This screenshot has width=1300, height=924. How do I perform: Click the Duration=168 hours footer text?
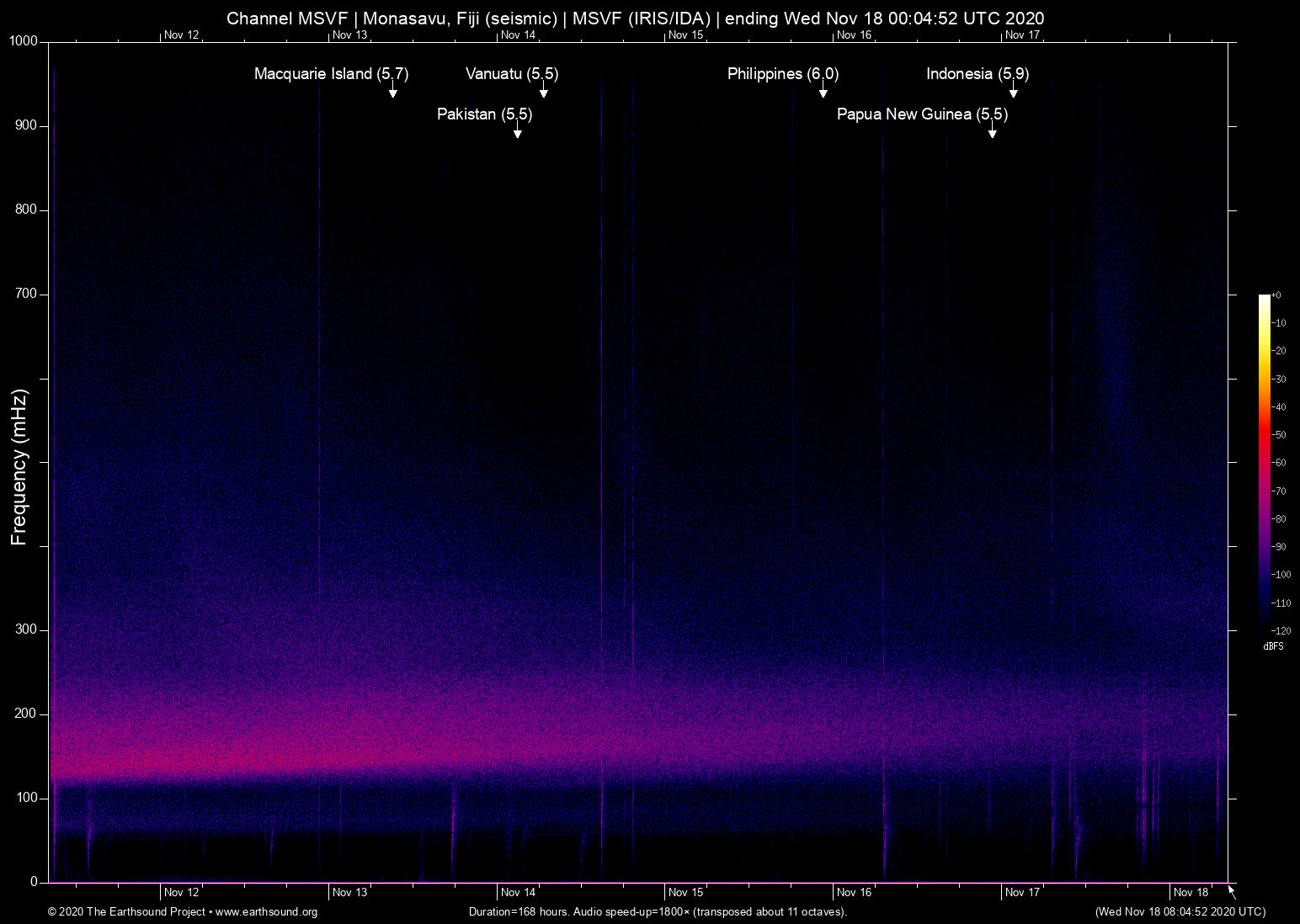pyautogui.click(x=658, y=911)
